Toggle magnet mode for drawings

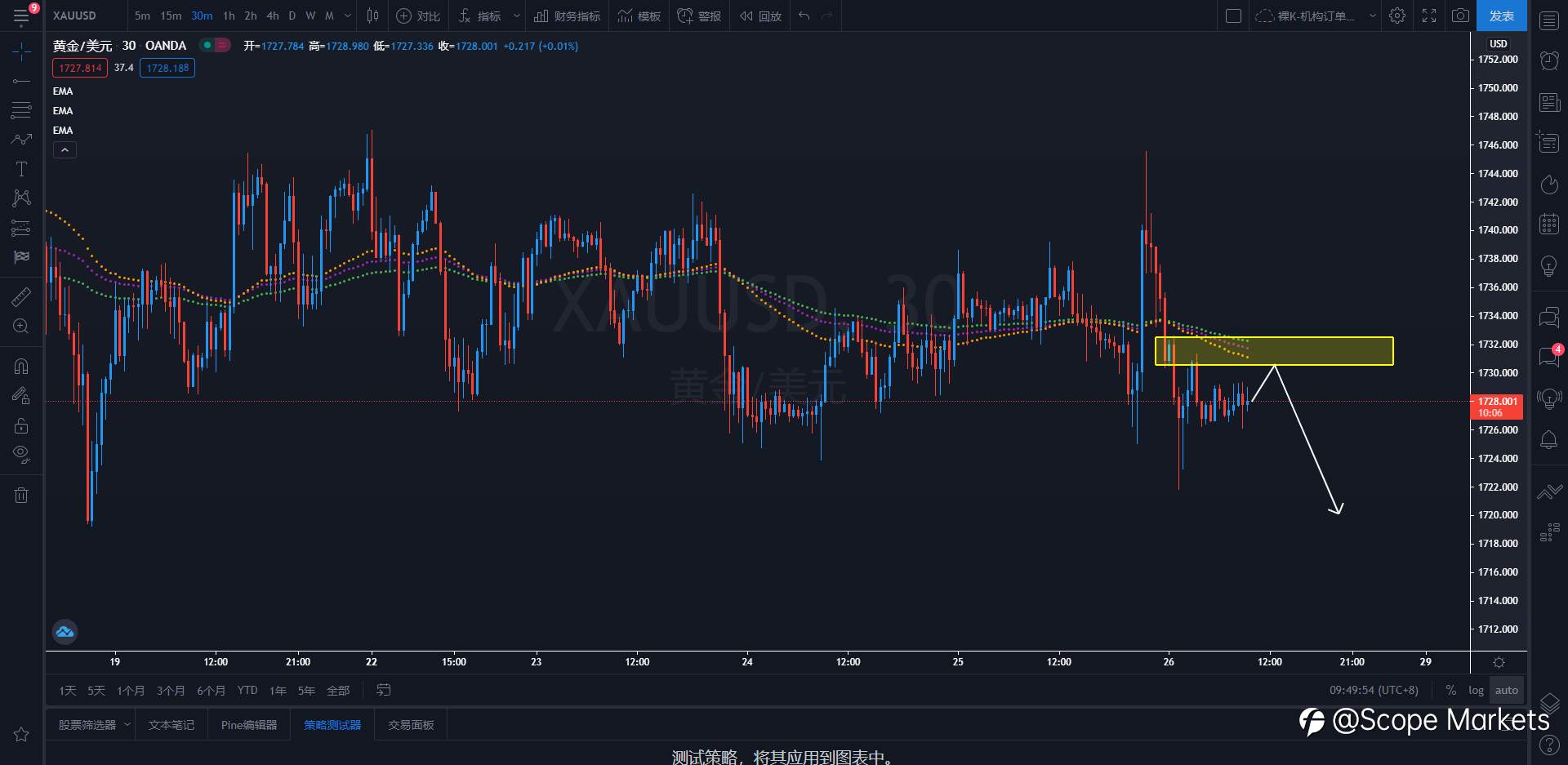[21, 366]
